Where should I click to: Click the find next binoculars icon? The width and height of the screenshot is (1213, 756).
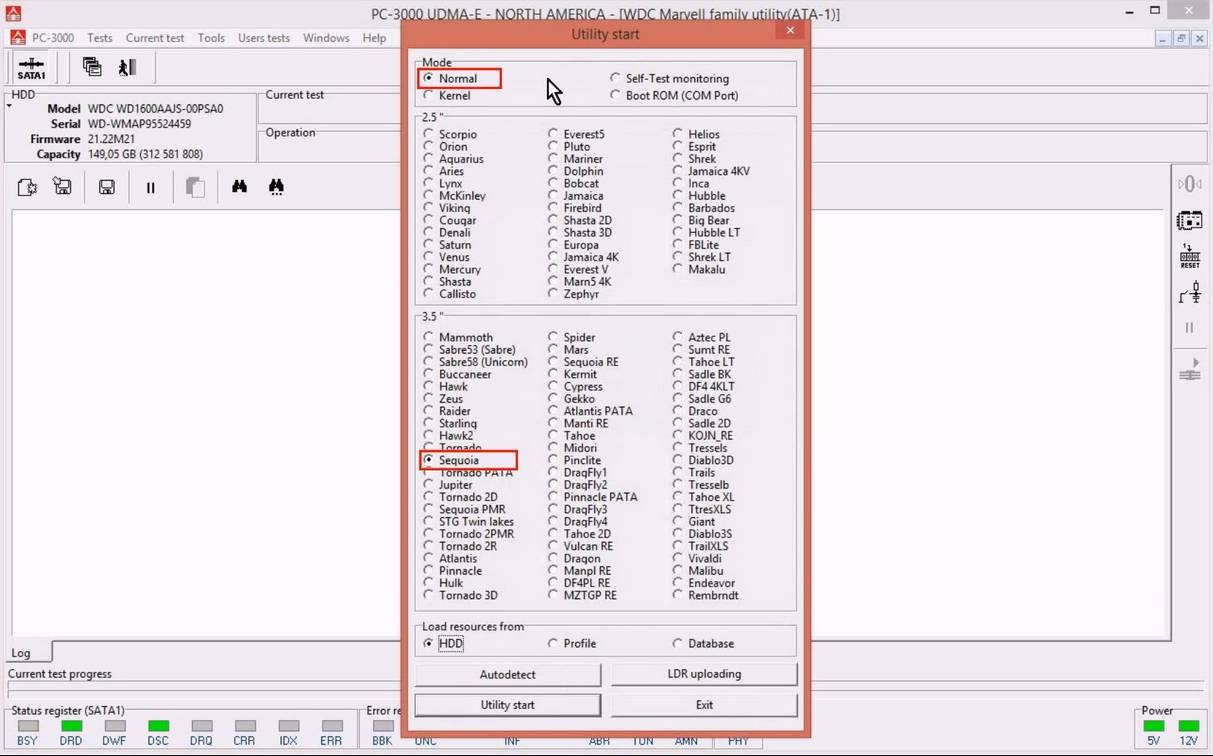277,186
